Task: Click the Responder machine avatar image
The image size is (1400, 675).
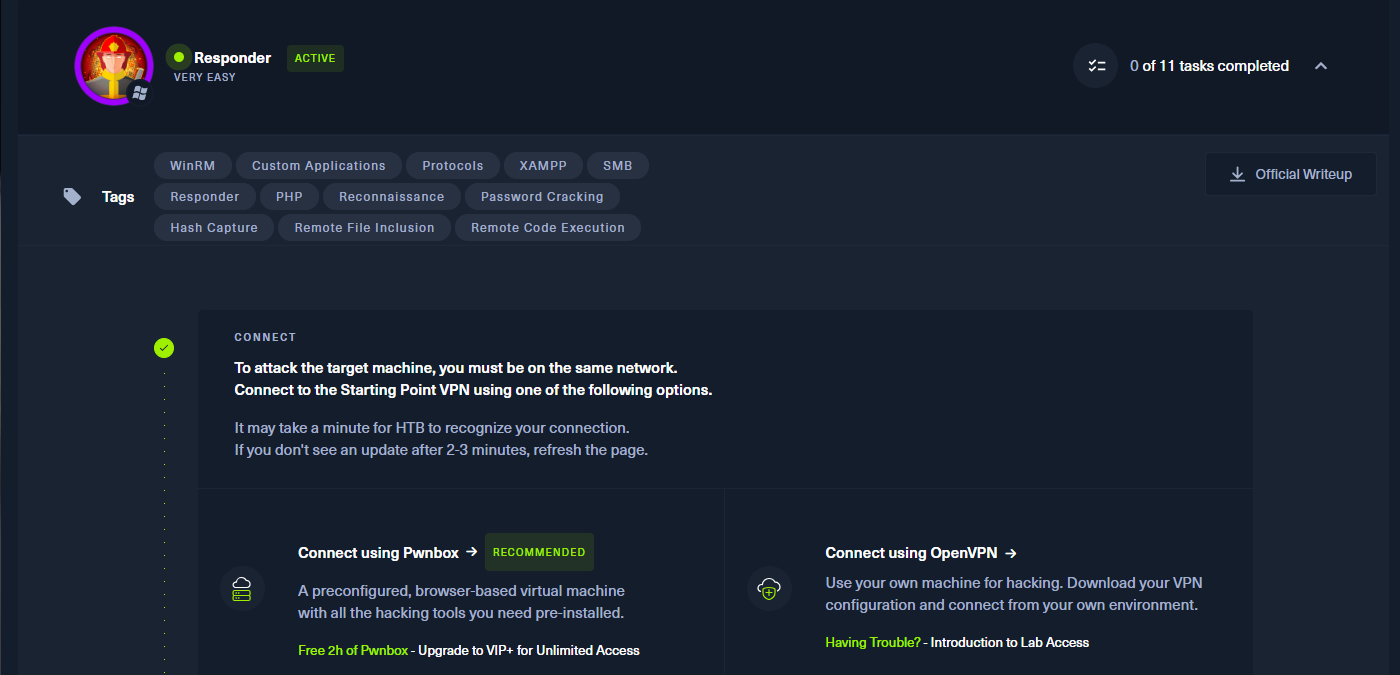Action: pos(112,64)
